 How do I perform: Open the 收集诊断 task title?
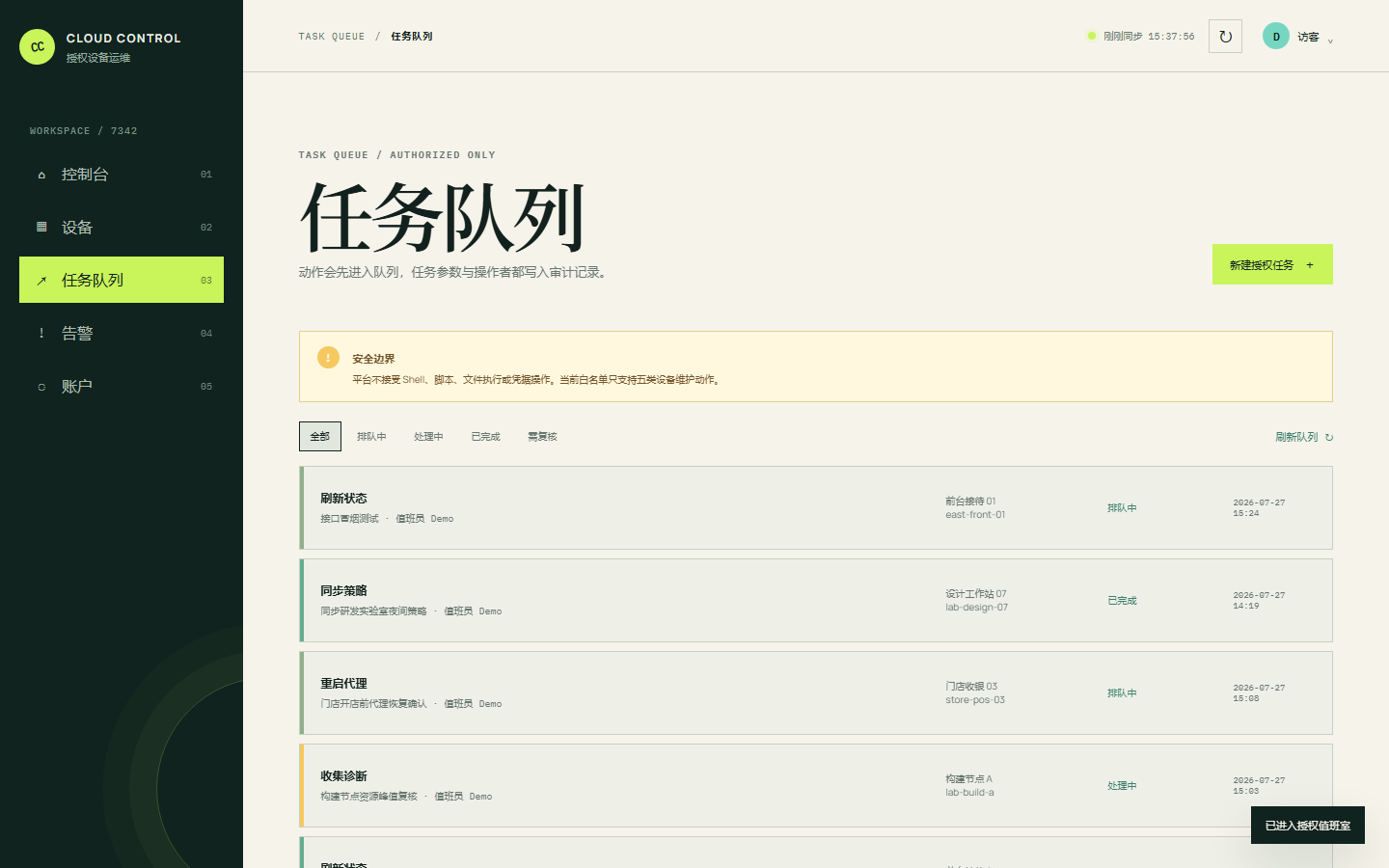point(343,775)
